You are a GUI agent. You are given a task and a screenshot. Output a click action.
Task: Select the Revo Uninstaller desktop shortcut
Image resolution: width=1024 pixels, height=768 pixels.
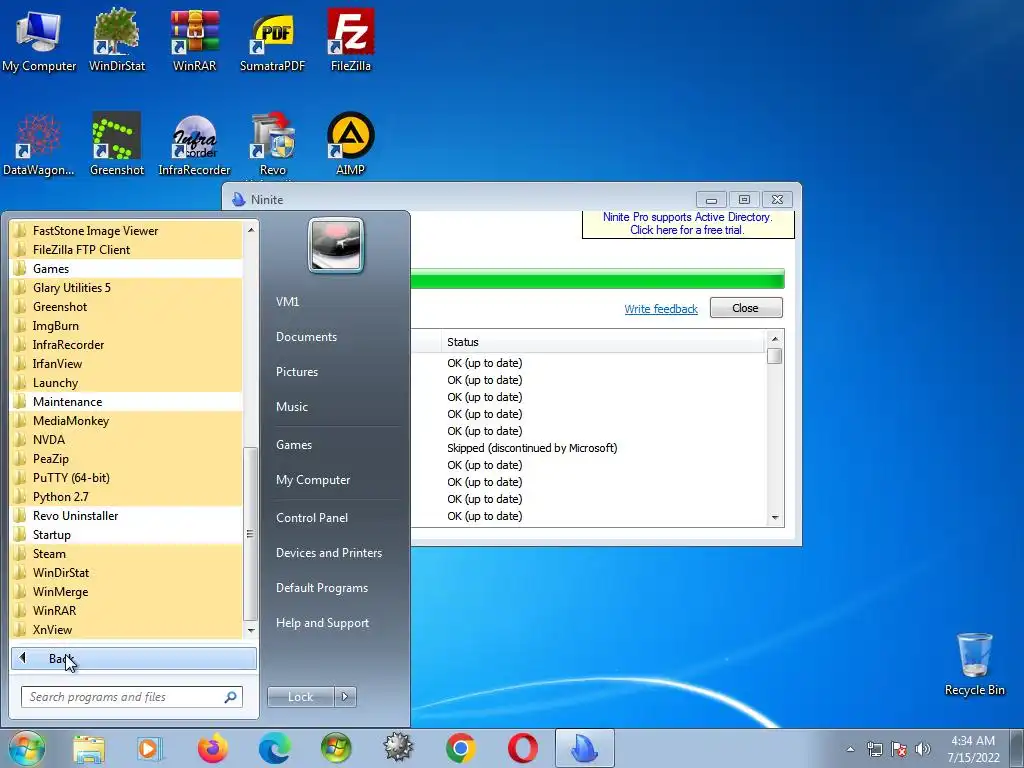coord(272,144)
